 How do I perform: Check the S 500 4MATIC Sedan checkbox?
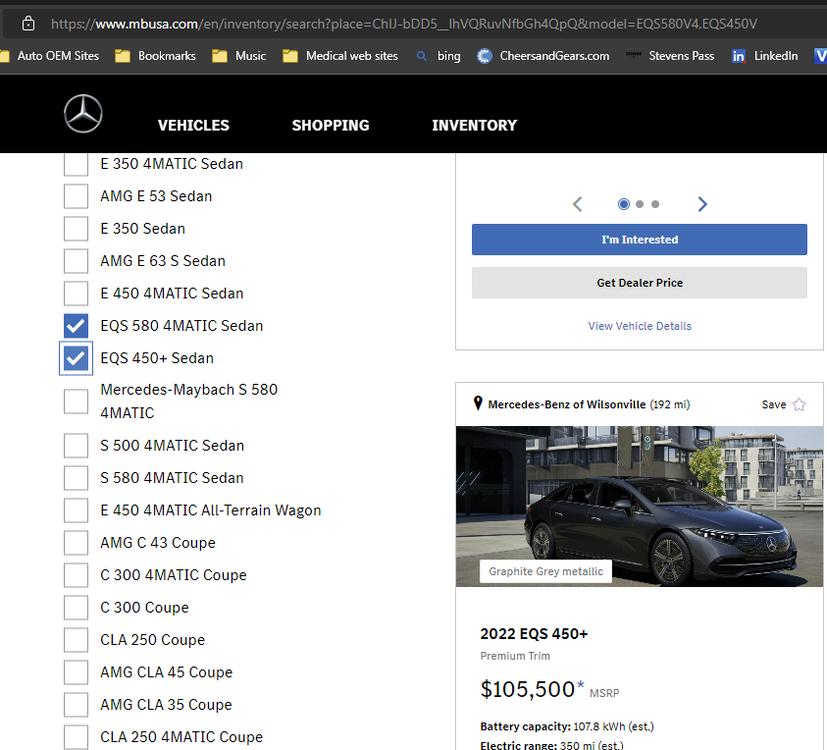(76, 446)
